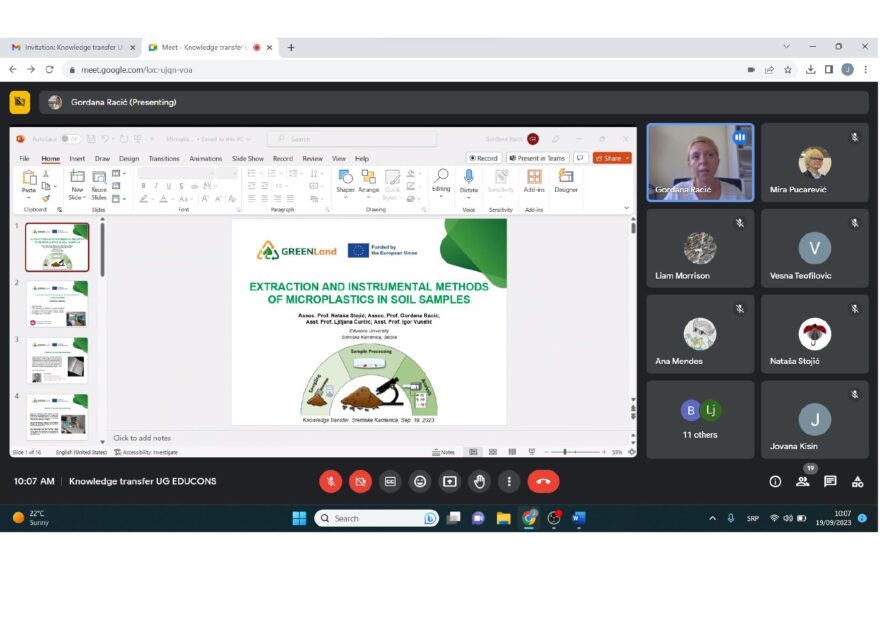Open more options three-dot menu in call bar
The height and width of the screenshot is (623, 880).
click(x=509, y=482)
